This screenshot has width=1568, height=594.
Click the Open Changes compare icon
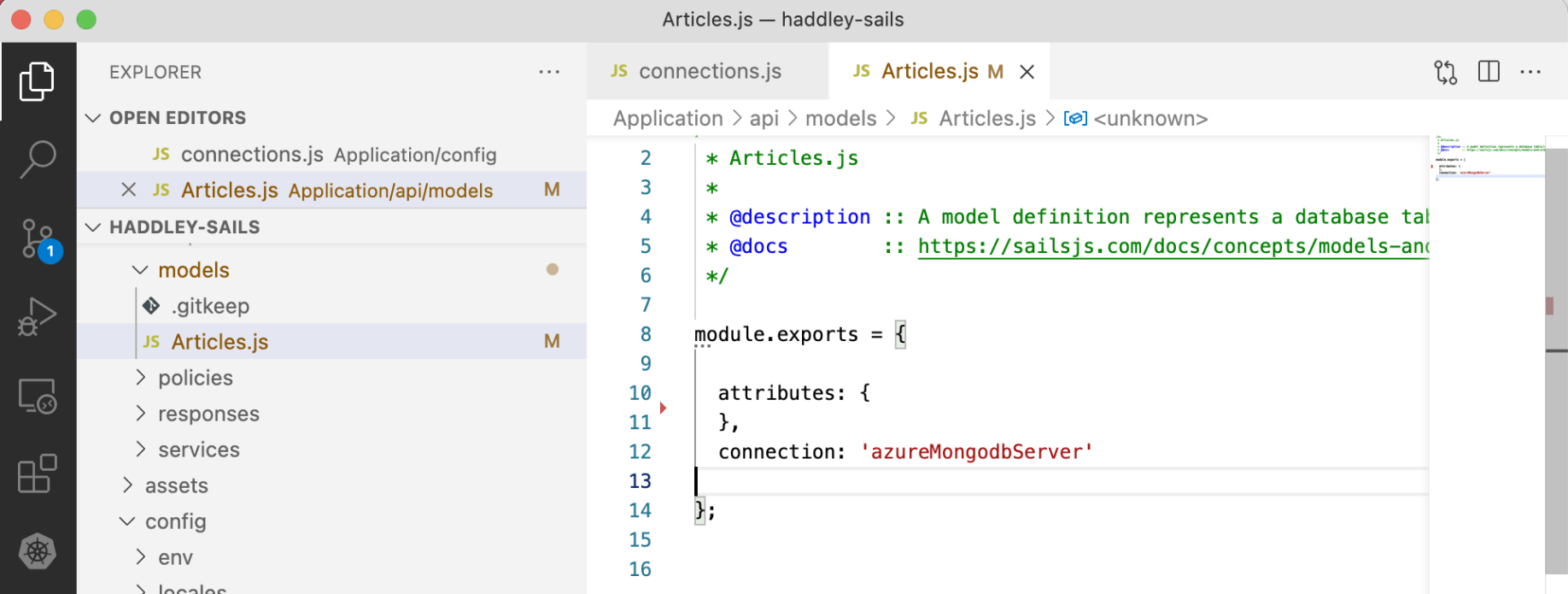[1445, 72]
